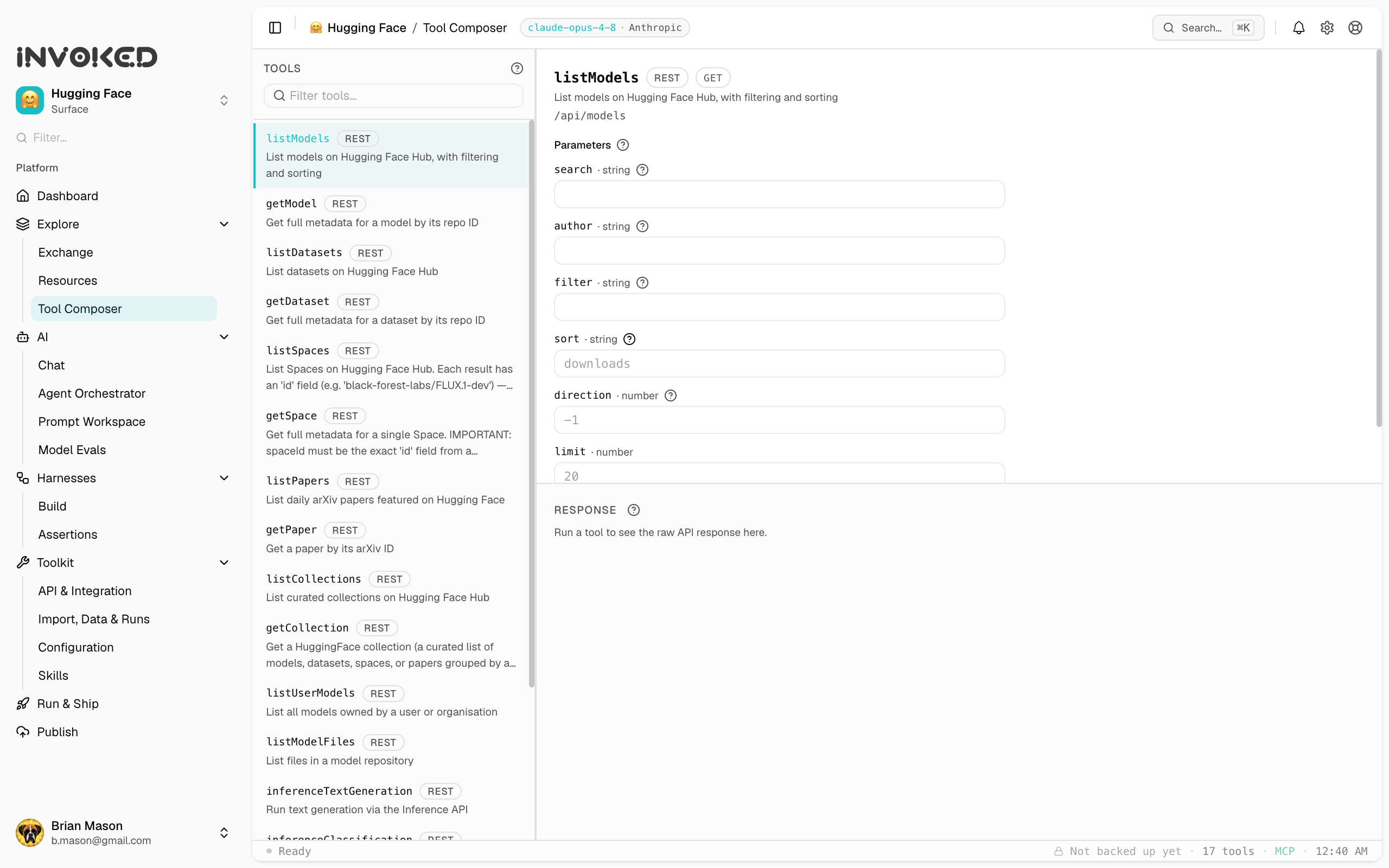The image size is (1389, 868).
Task: Click the author parameter field
Action: point(779,251)
